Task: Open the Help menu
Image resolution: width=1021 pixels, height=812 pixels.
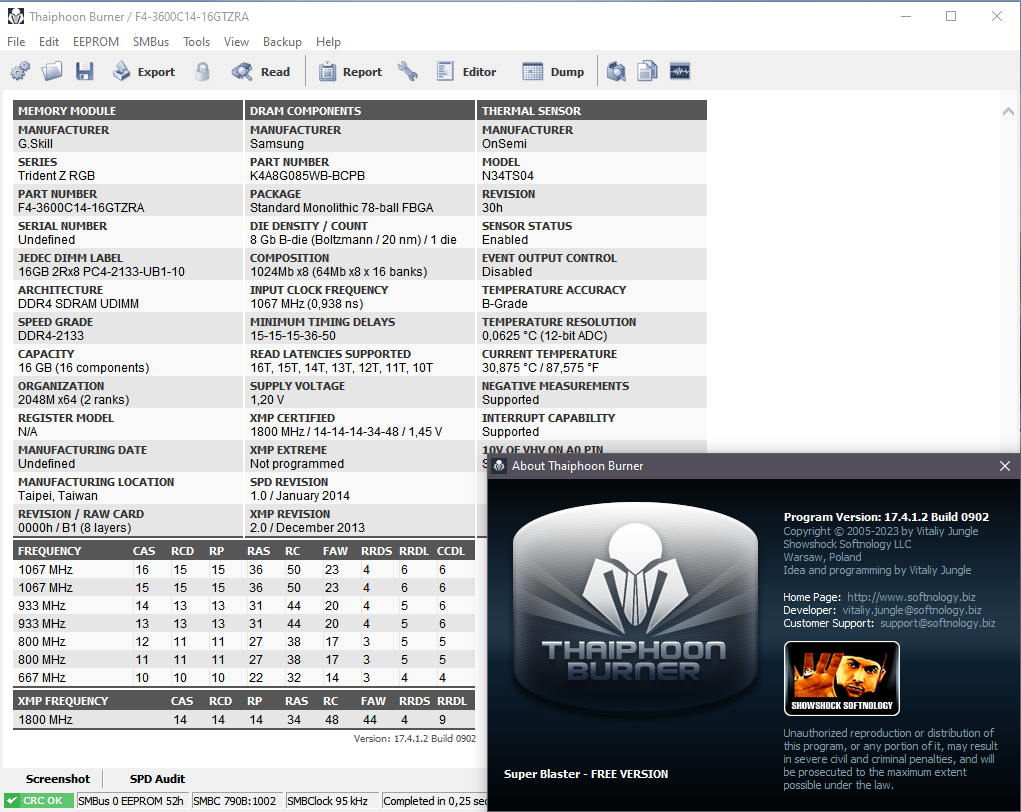Action: (328, 42)
